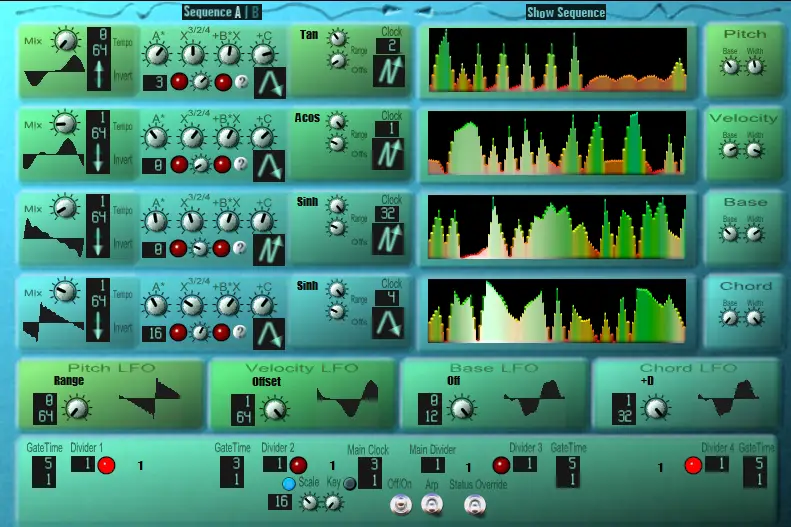Click the triangle shape icon under +C in Pitch row
The width and height of the screenshot is (791, 527).
click(270, 83)
